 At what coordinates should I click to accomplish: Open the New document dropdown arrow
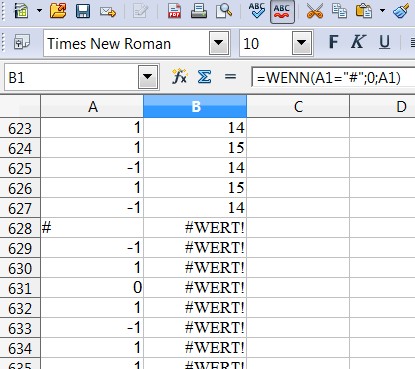(39, 11)
